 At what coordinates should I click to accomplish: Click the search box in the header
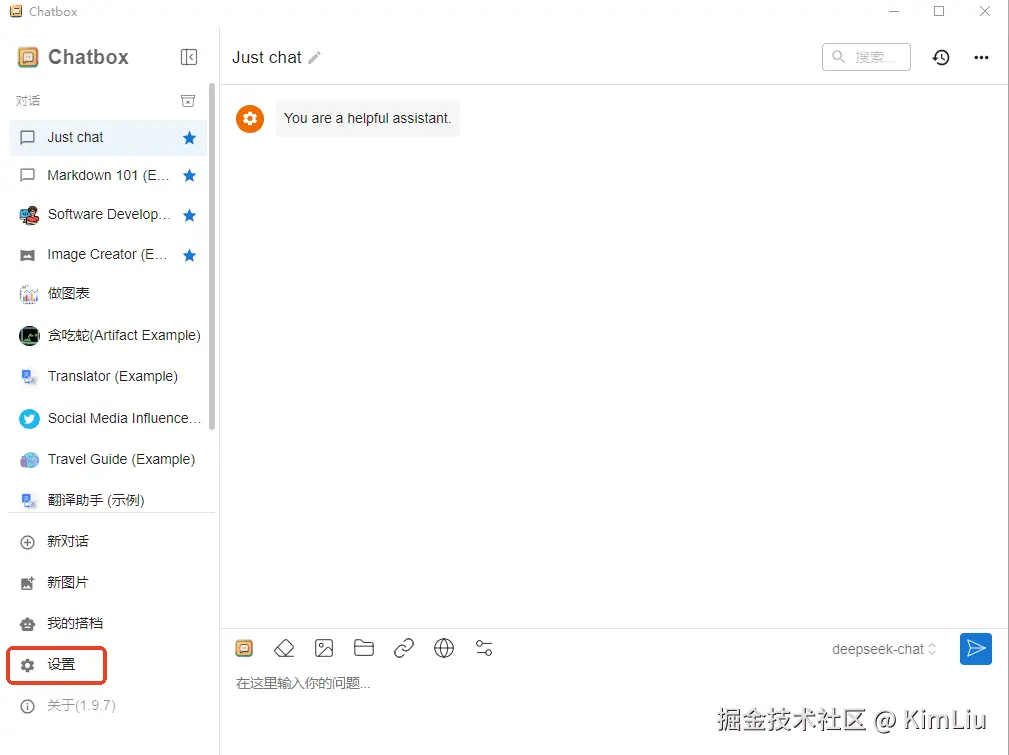tap(866, 57)
